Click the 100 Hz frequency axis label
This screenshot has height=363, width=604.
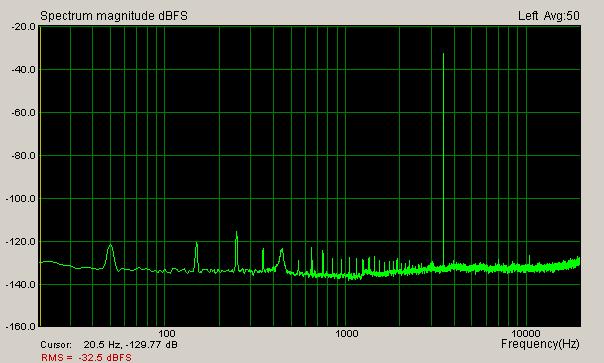pyautogui.click(x=167, y=333)
